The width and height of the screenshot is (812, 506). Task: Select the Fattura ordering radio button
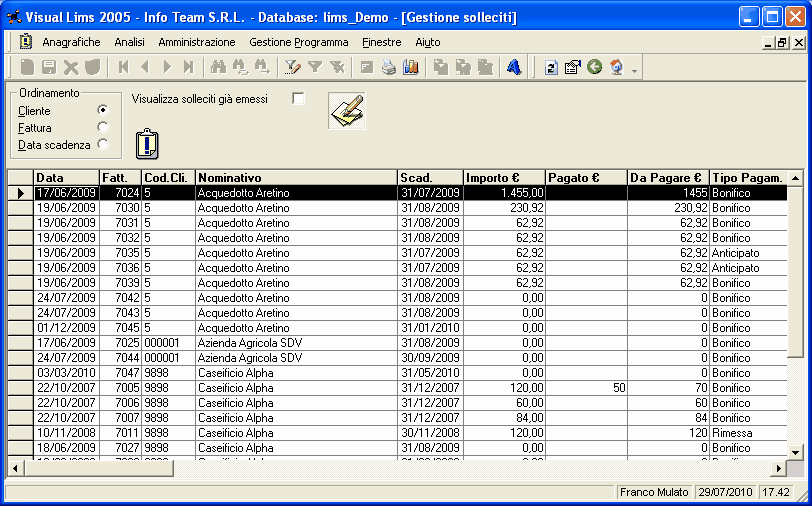click(x=103, y=127)
